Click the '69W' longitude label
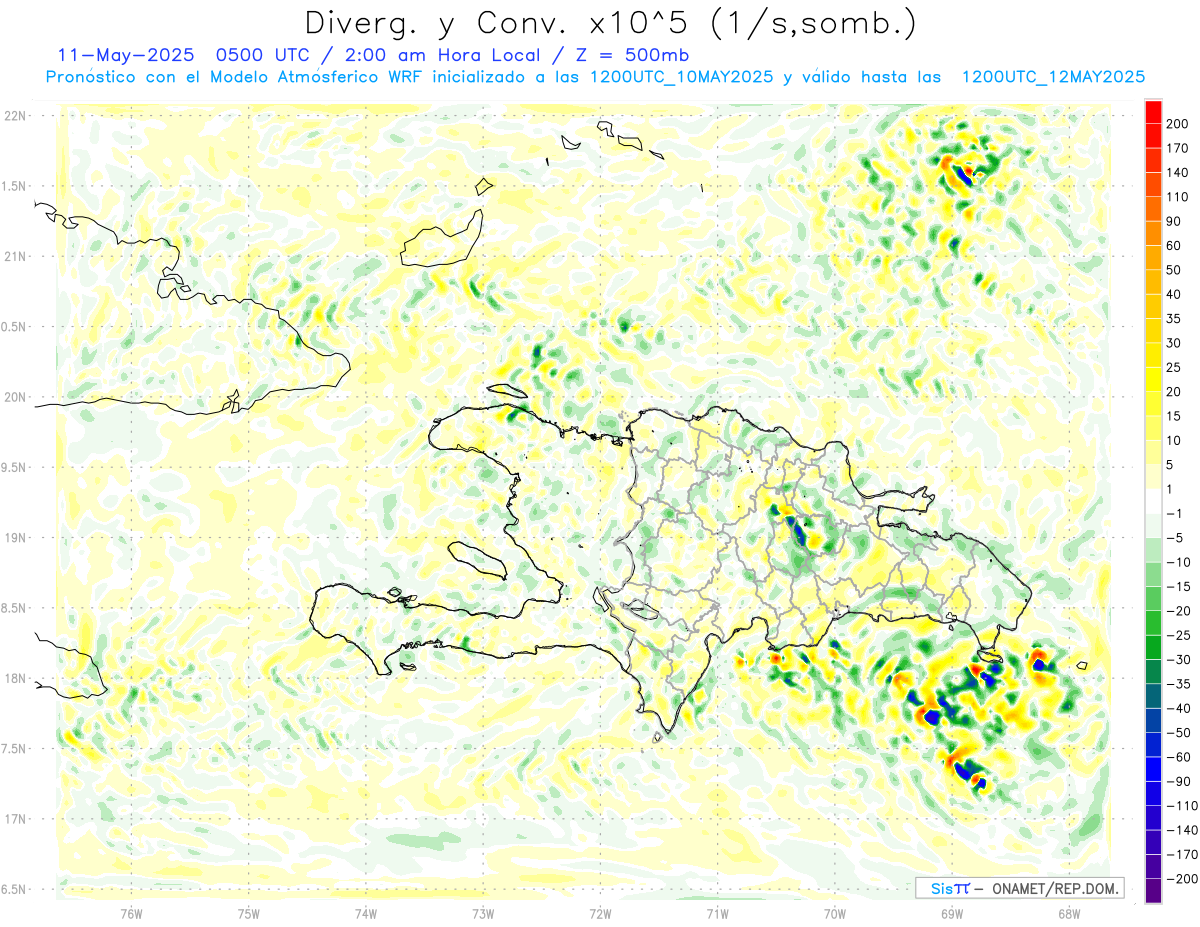 (951, 913)
